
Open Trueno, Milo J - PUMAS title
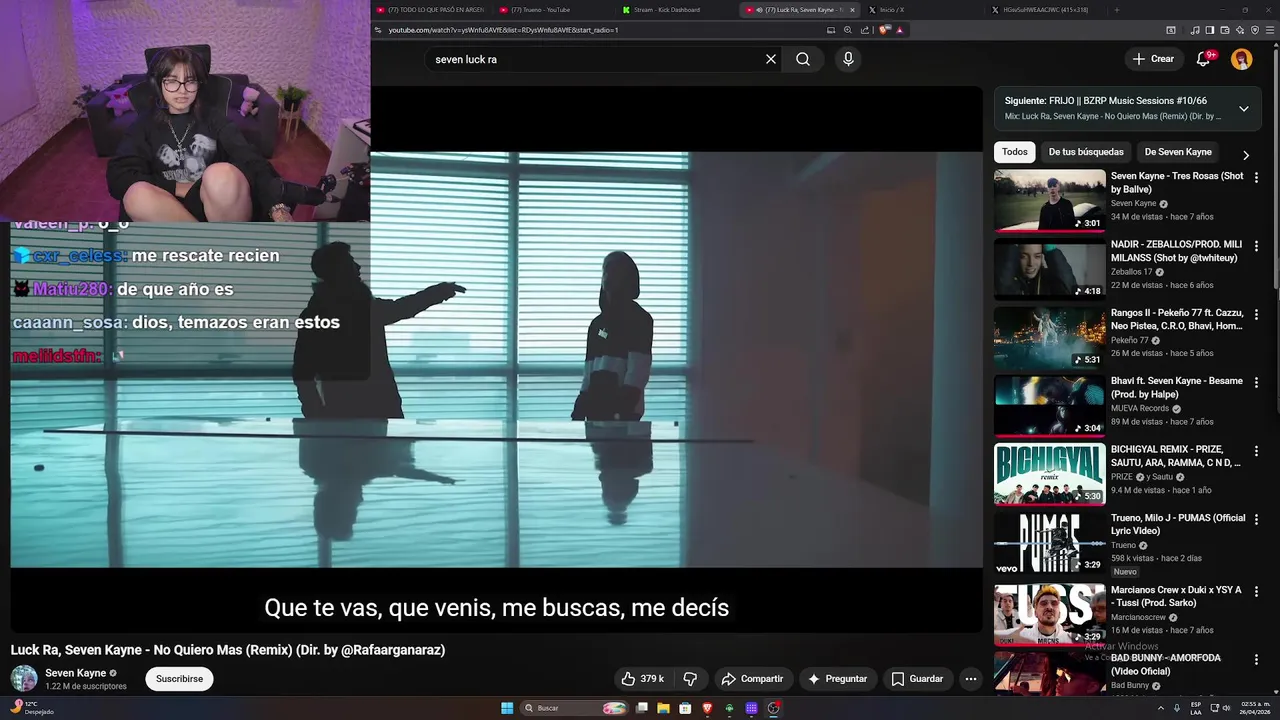point(1178,524)
